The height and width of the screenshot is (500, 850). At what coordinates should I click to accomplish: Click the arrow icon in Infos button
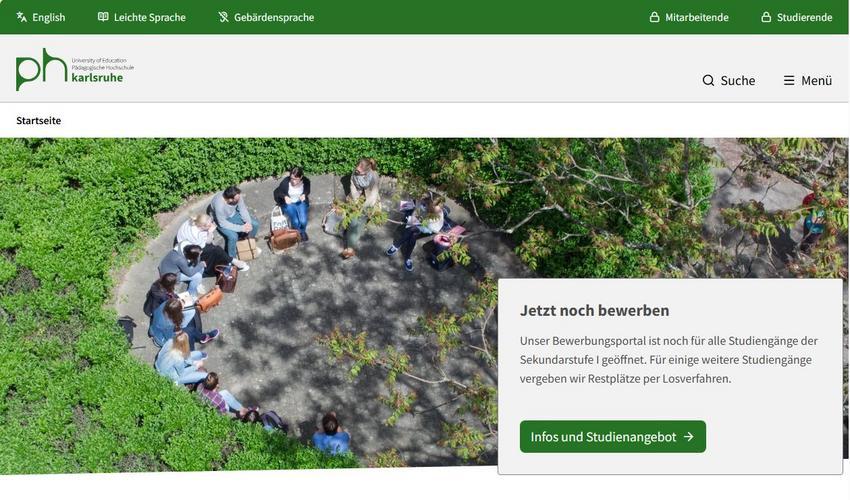[x=688, y=437]
